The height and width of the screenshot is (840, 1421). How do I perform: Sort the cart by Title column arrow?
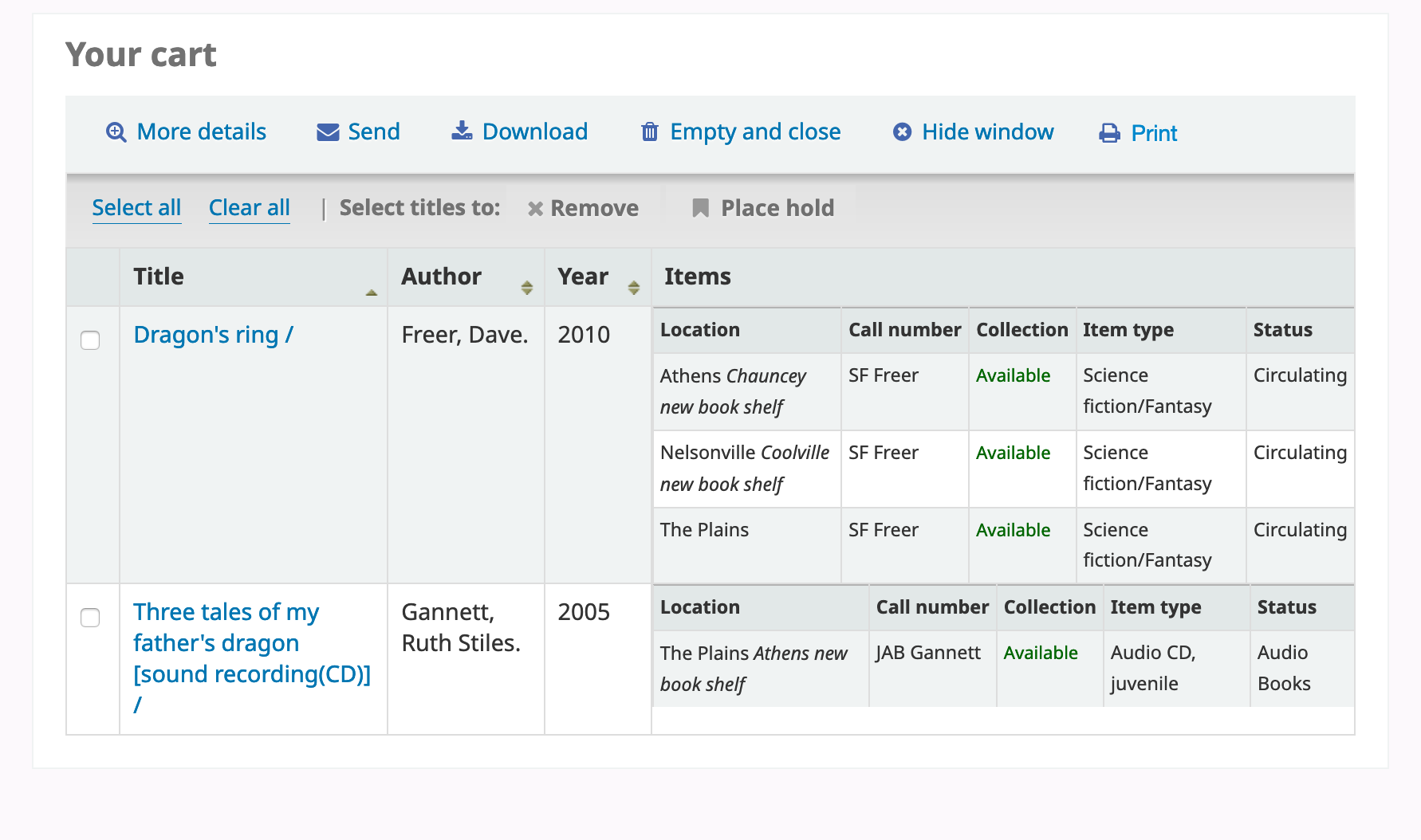tap(372, 292)
